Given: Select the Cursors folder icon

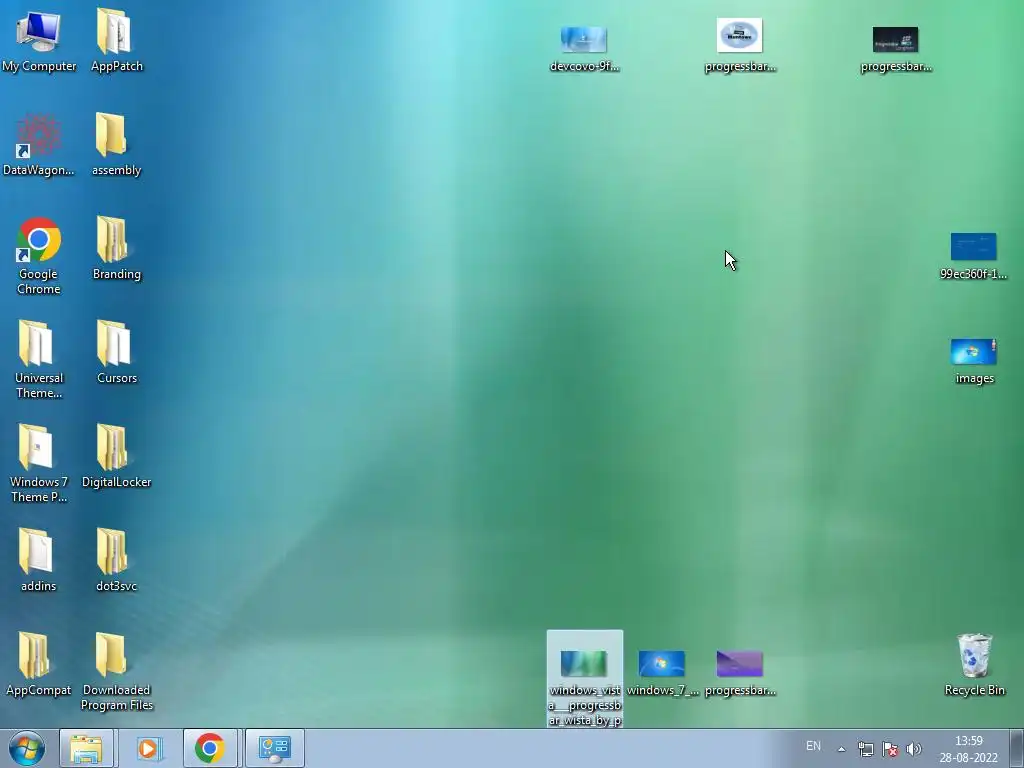Looking at the screenshot, I should (x=116, y=353).
